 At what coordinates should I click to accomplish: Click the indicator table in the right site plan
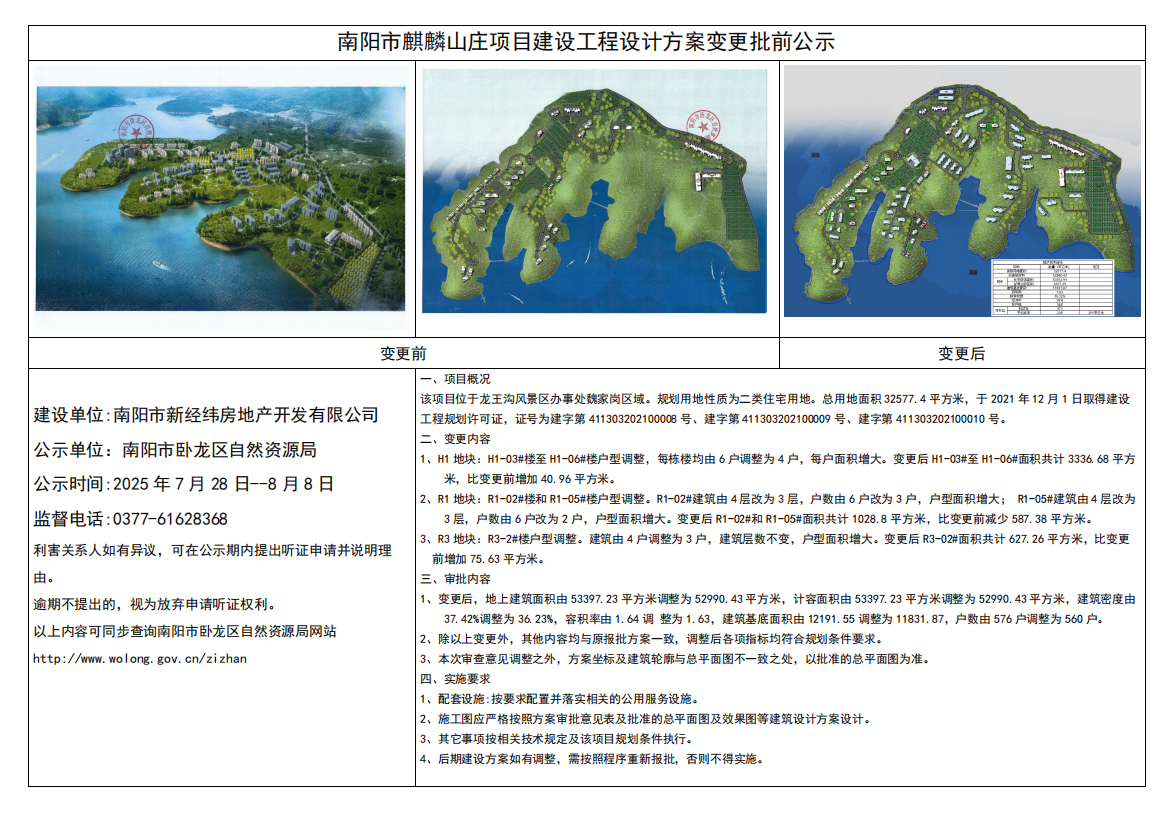[1053, 287]
